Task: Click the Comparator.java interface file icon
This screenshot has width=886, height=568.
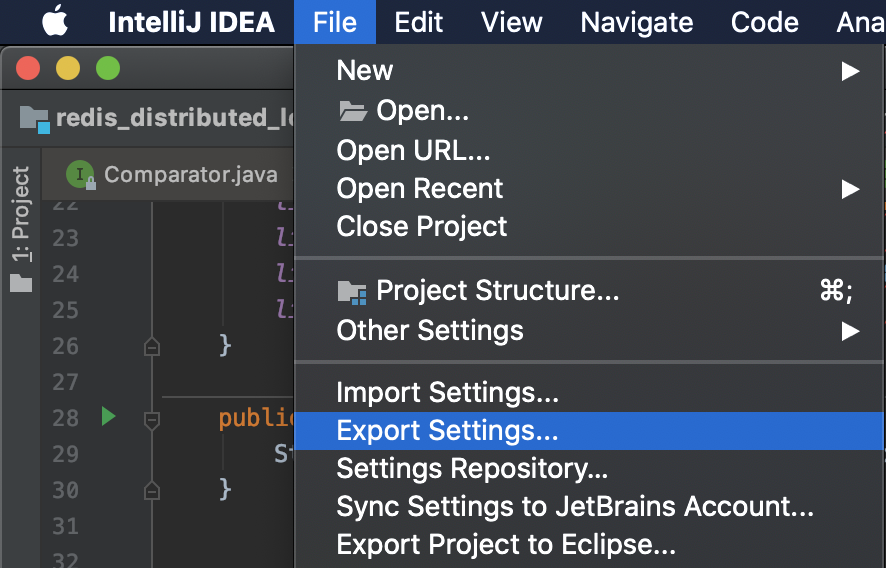Action: pos(80,175)
